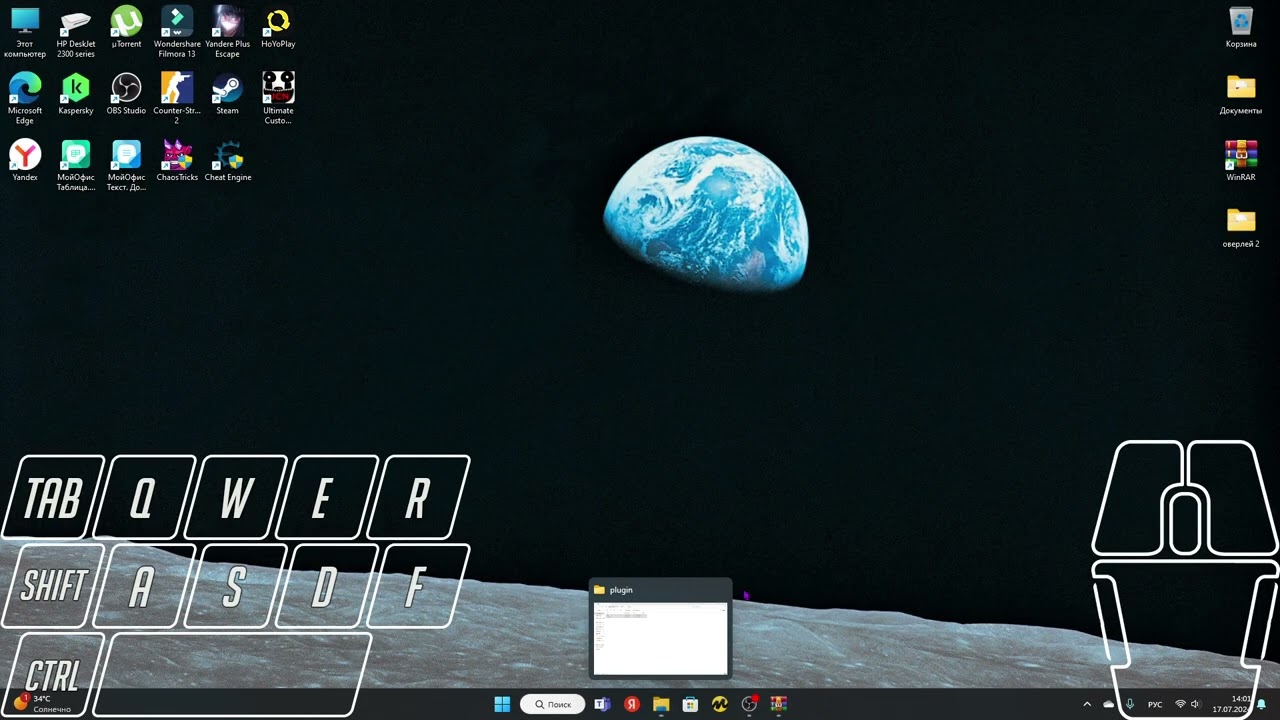Launch Yandex Browser from the taskbar
This screenshot has width=1280, height=720.
pyautogui.click(x=632, y=704)
